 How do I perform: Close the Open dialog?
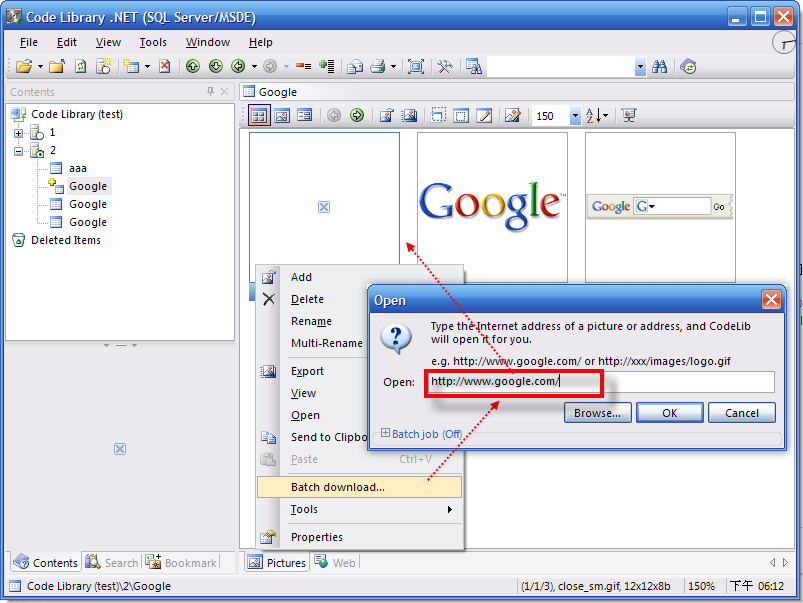(x=771, y=299)
